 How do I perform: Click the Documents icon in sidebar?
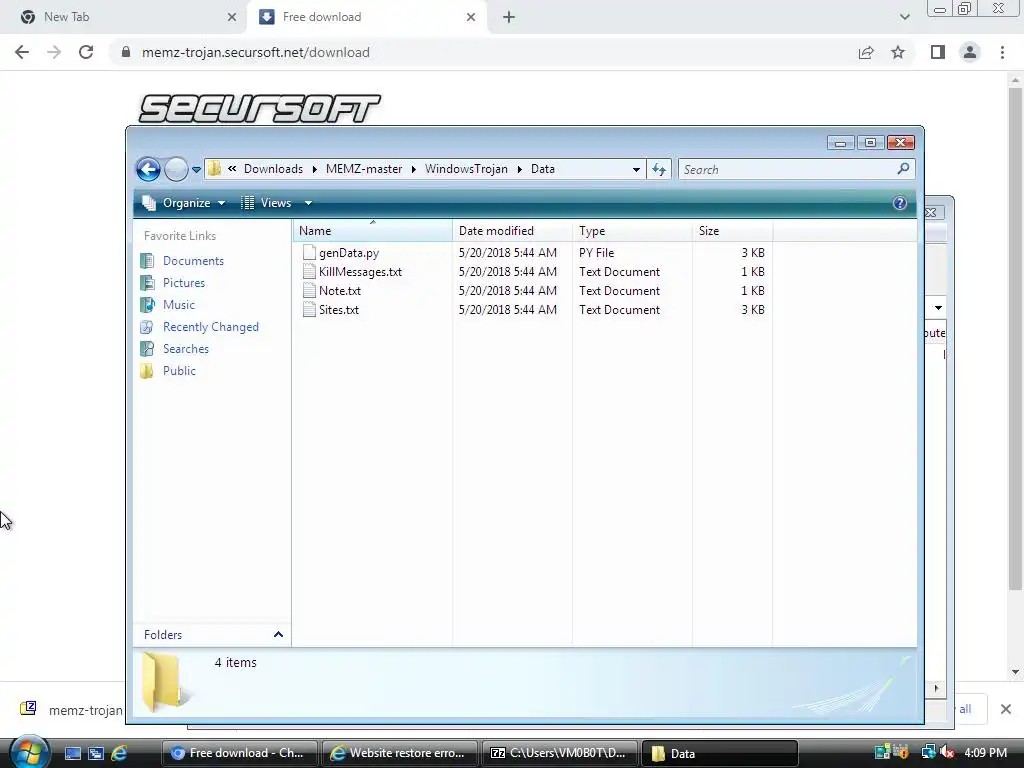148,261
